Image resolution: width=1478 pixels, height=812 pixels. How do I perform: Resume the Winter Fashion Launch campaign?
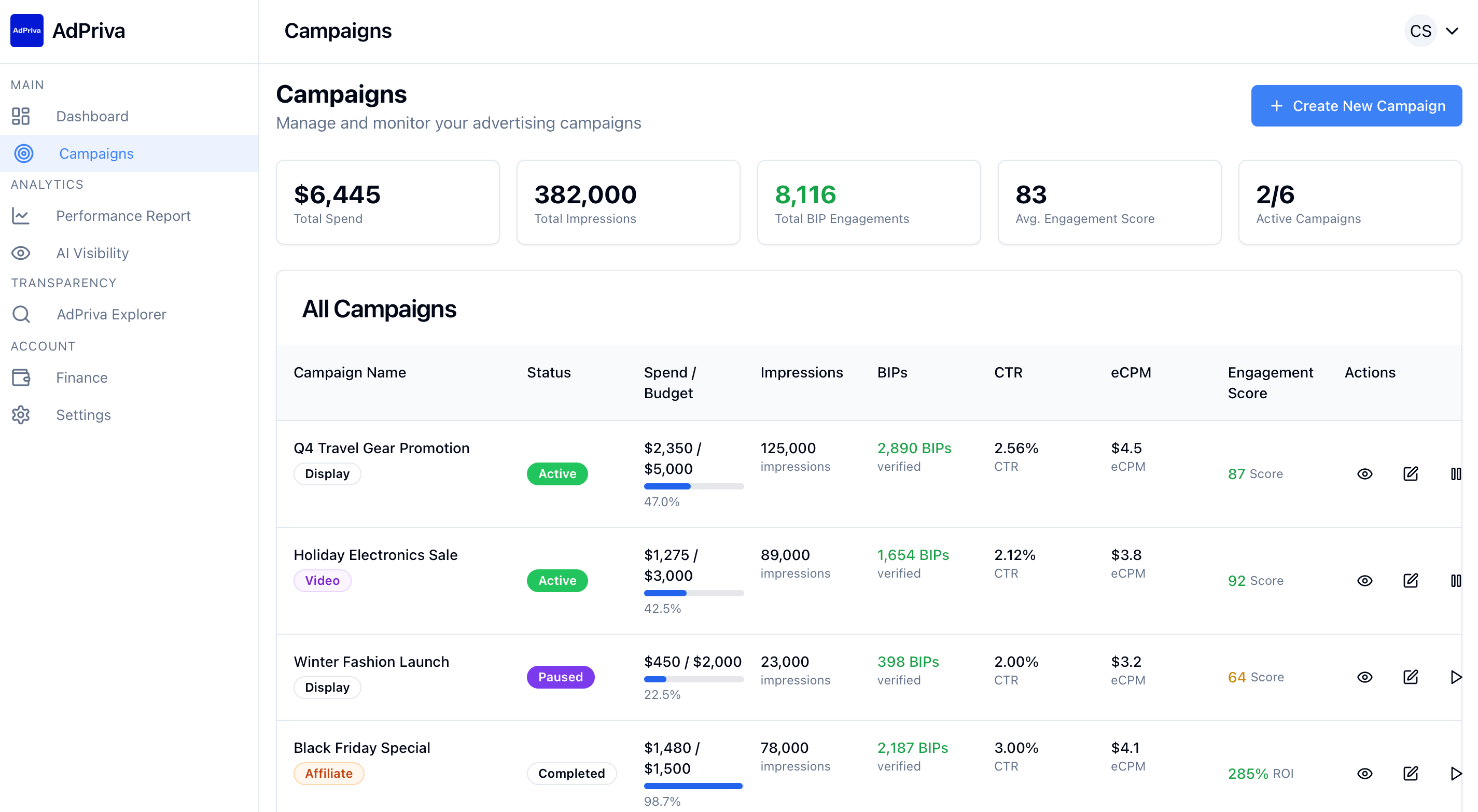pos(1455,677)
